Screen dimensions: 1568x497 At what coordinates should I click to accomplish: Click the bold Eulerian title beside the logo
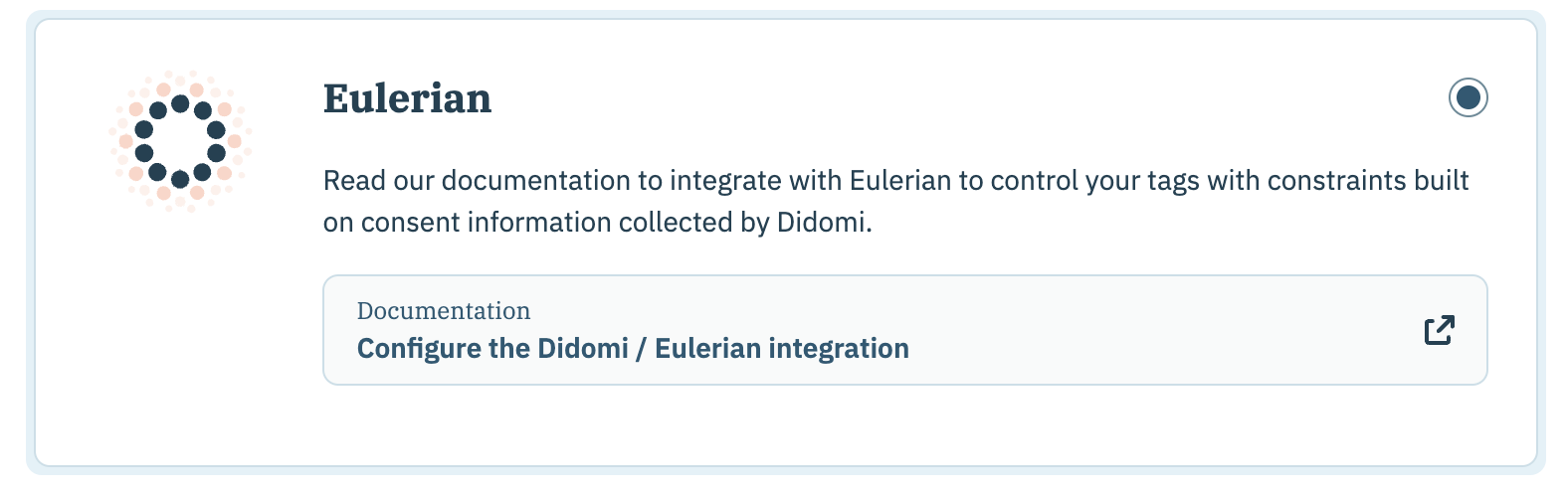[x=407, y=98]
